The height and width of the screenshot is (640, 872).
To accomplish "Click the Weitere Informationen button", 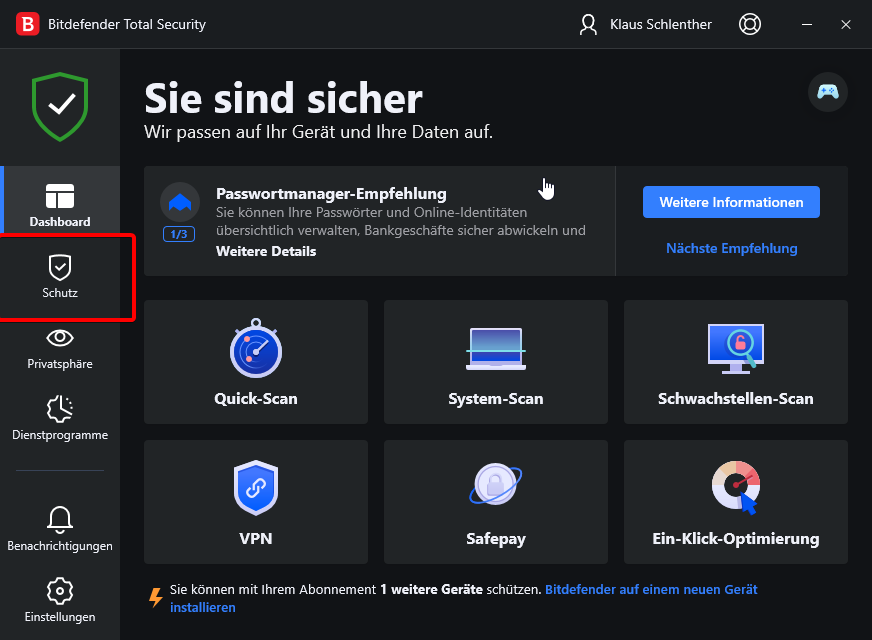I will tap(731, 202).
